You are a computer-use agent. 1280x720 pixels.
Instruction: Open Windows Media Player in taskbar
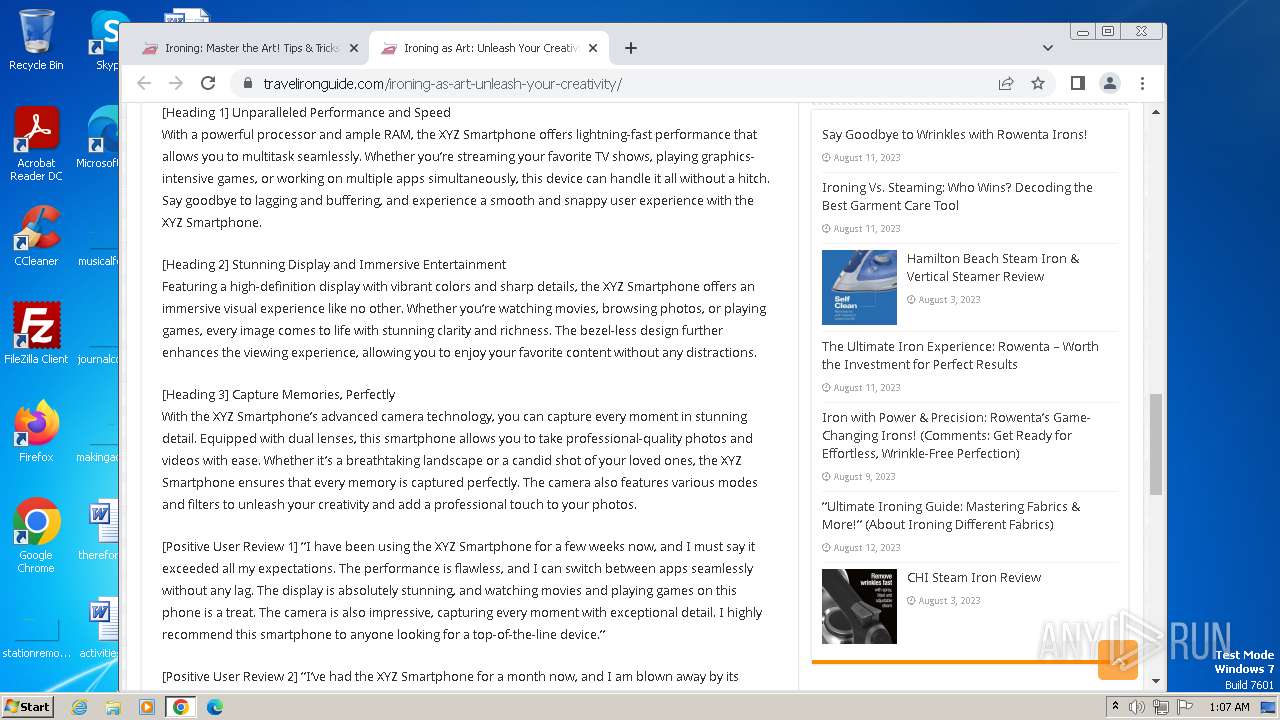point(147,707)
